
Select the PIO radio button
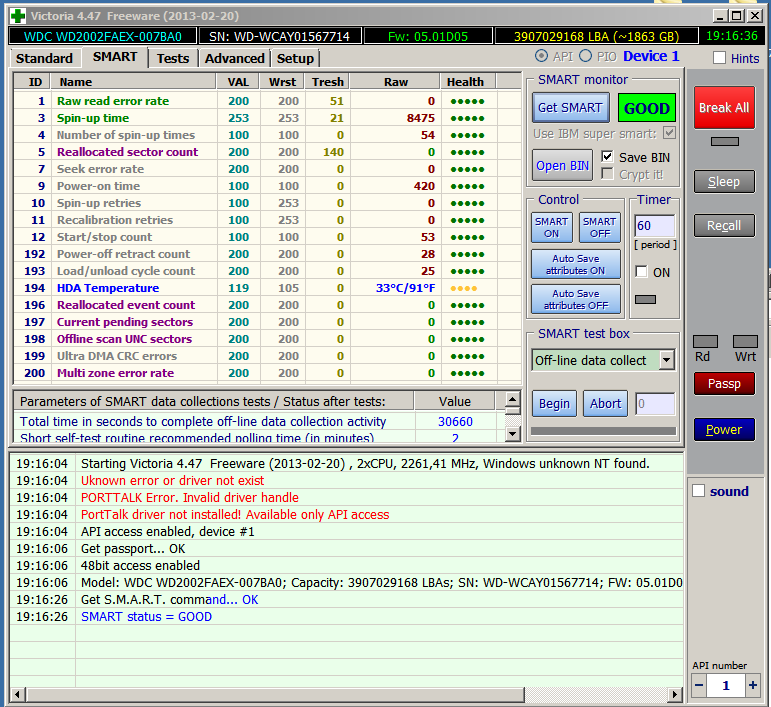pyautogui.click(x=586, y=57)
